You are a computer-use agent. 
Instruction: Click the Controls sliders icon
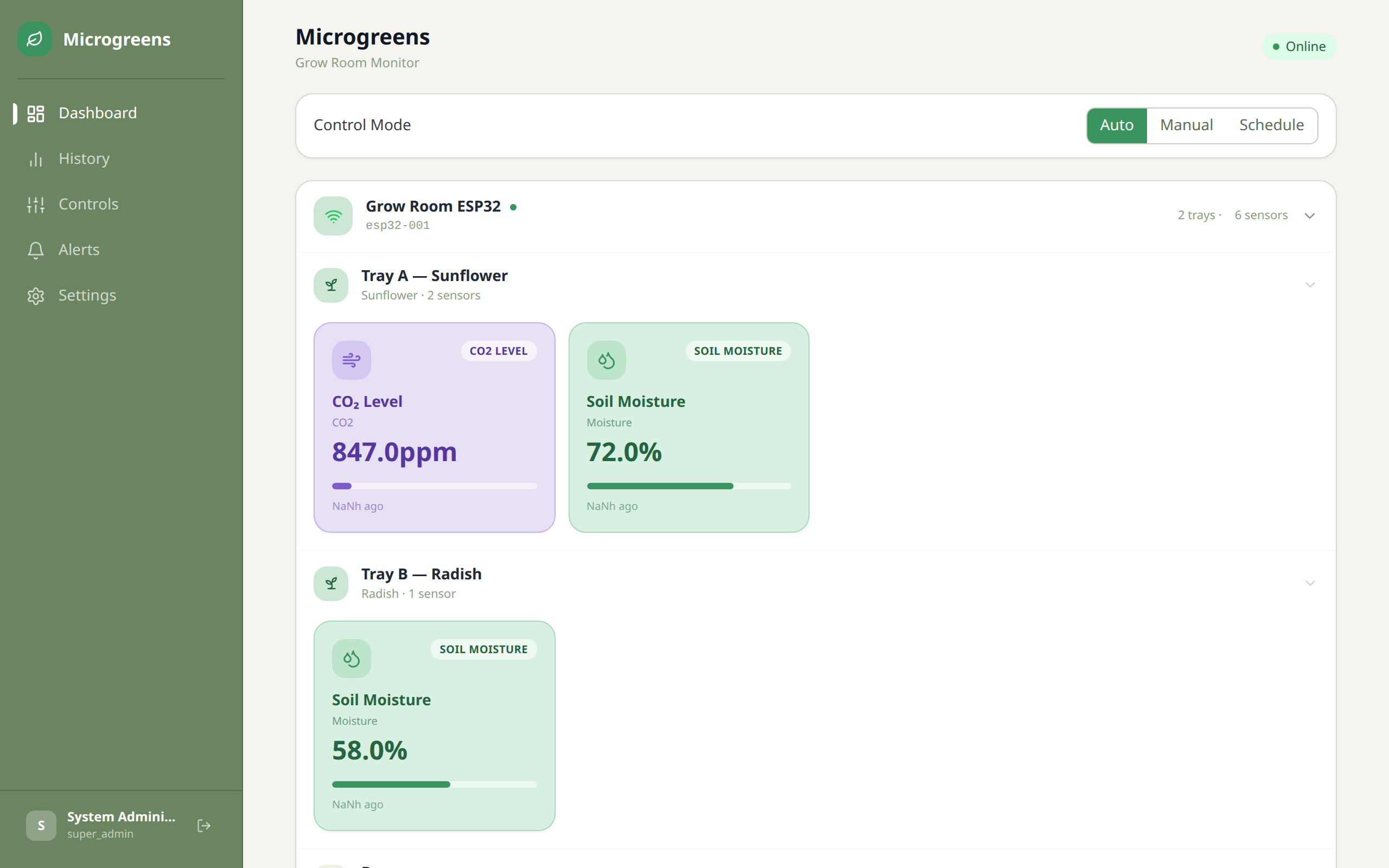tap(36, 205)
